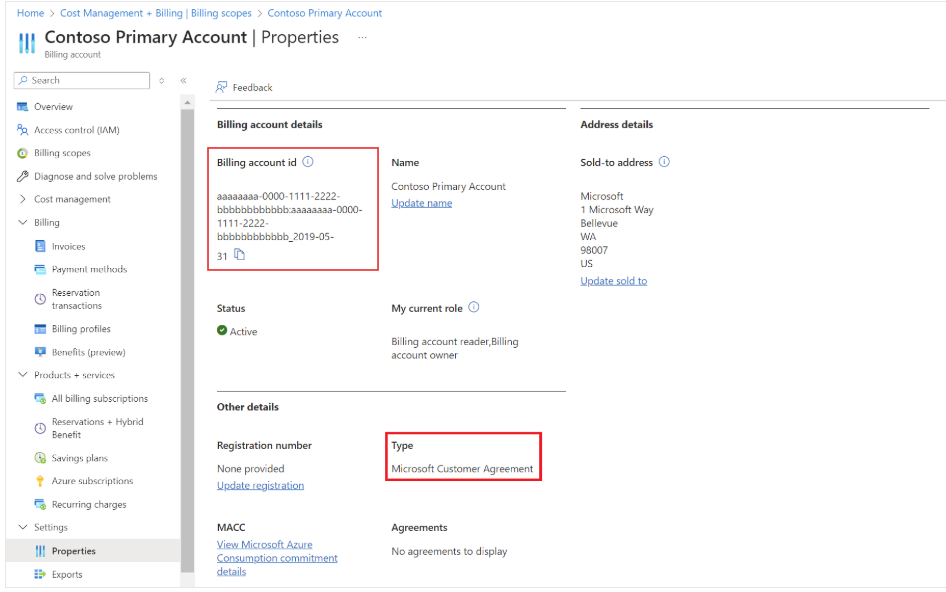Click the Invoices icon
The image size is (946, 592).
[x=40, y=246]
